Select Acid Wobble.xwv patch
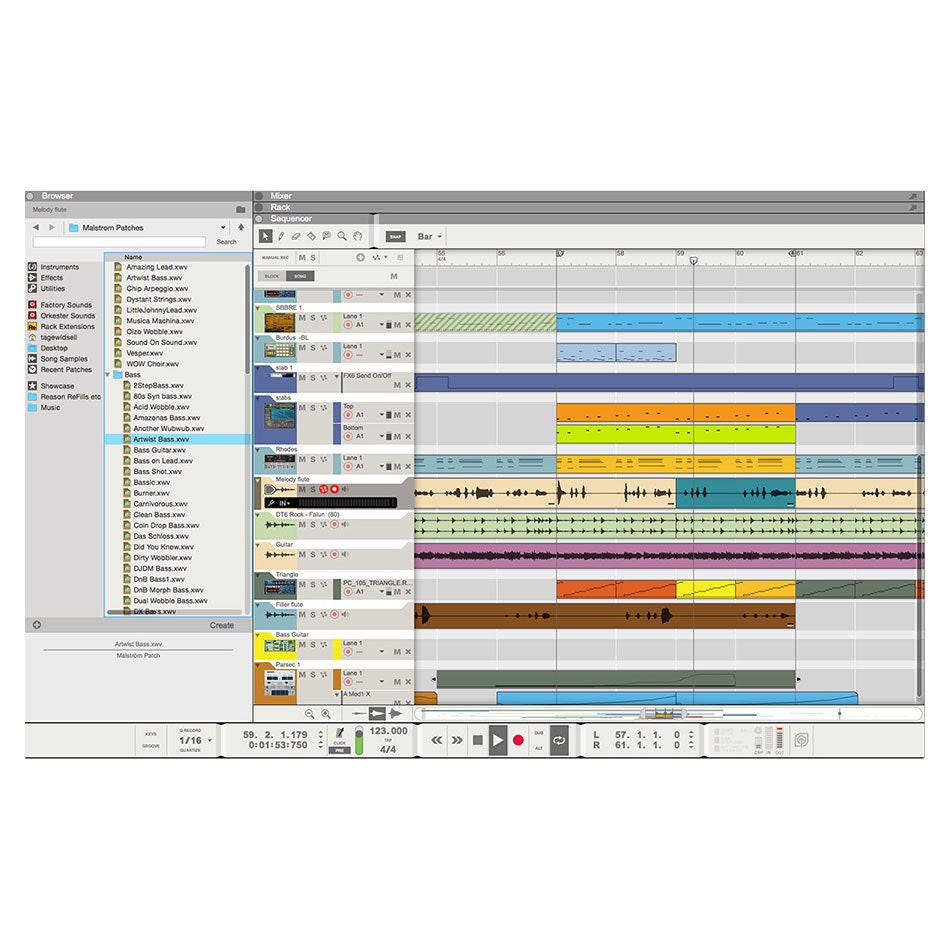The image size is (950, 950). point(161,407)
